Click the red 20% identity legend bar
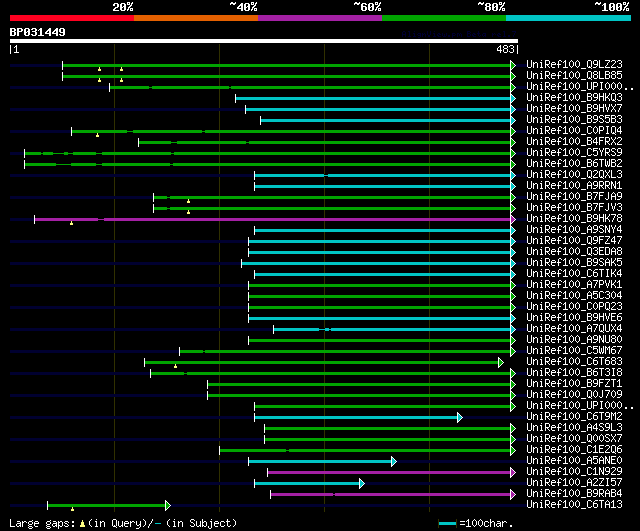Image resolution: width=640 pixels, height=531 pixels. coord(72,18)
